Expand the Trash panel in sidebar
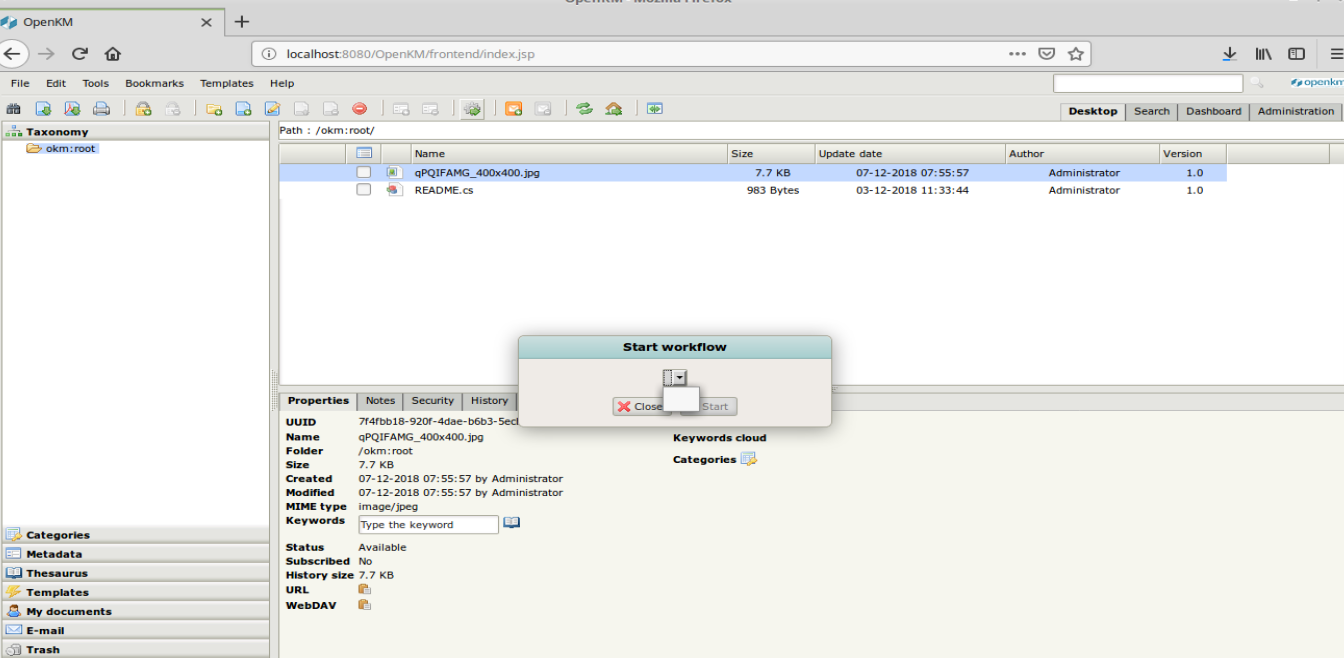Viewport: 1344px width, 658px height. tap(43, 649)
